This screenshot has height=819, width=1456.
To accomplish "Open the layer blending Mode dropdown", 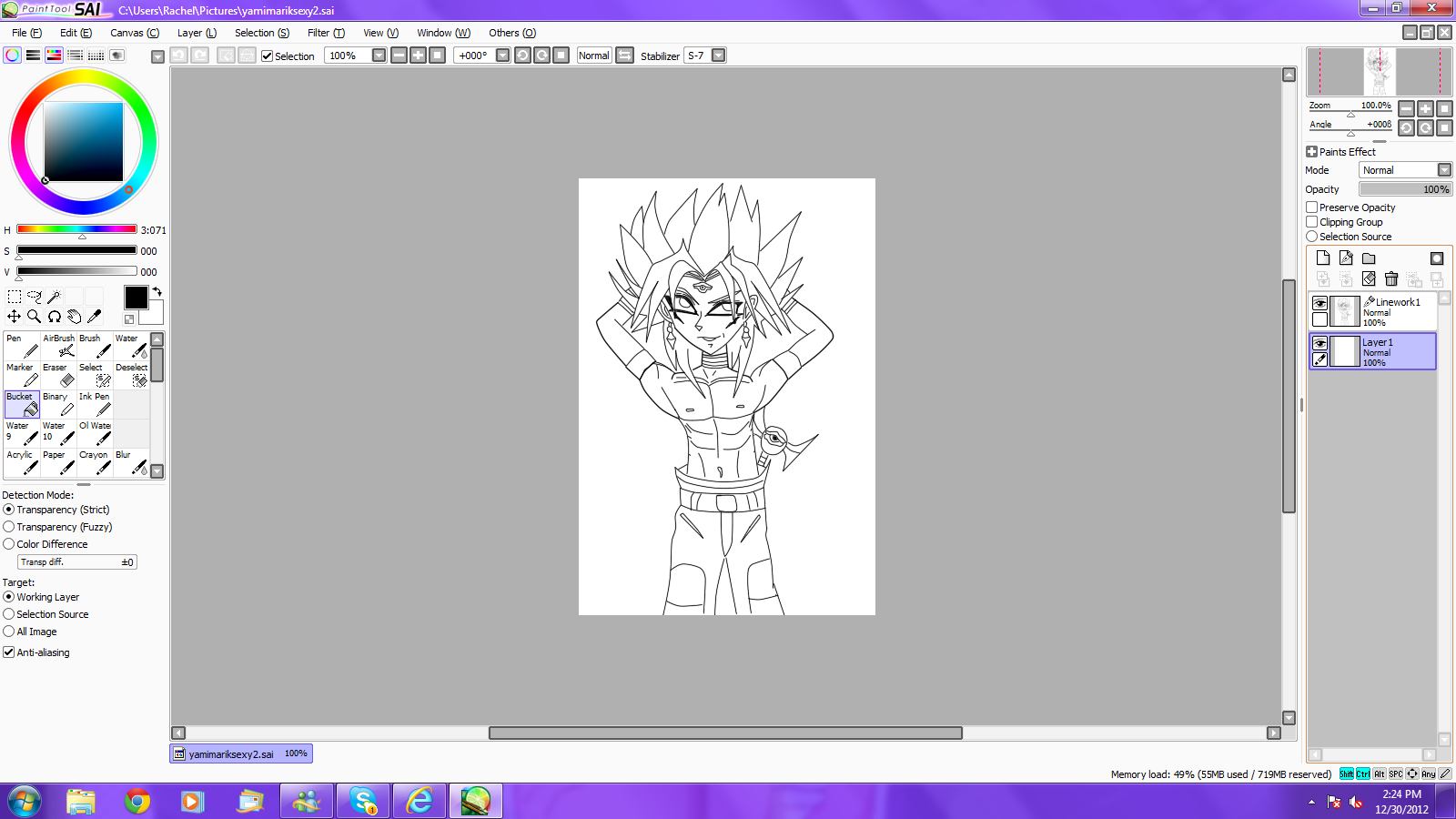I will (x=1444, y=170).
